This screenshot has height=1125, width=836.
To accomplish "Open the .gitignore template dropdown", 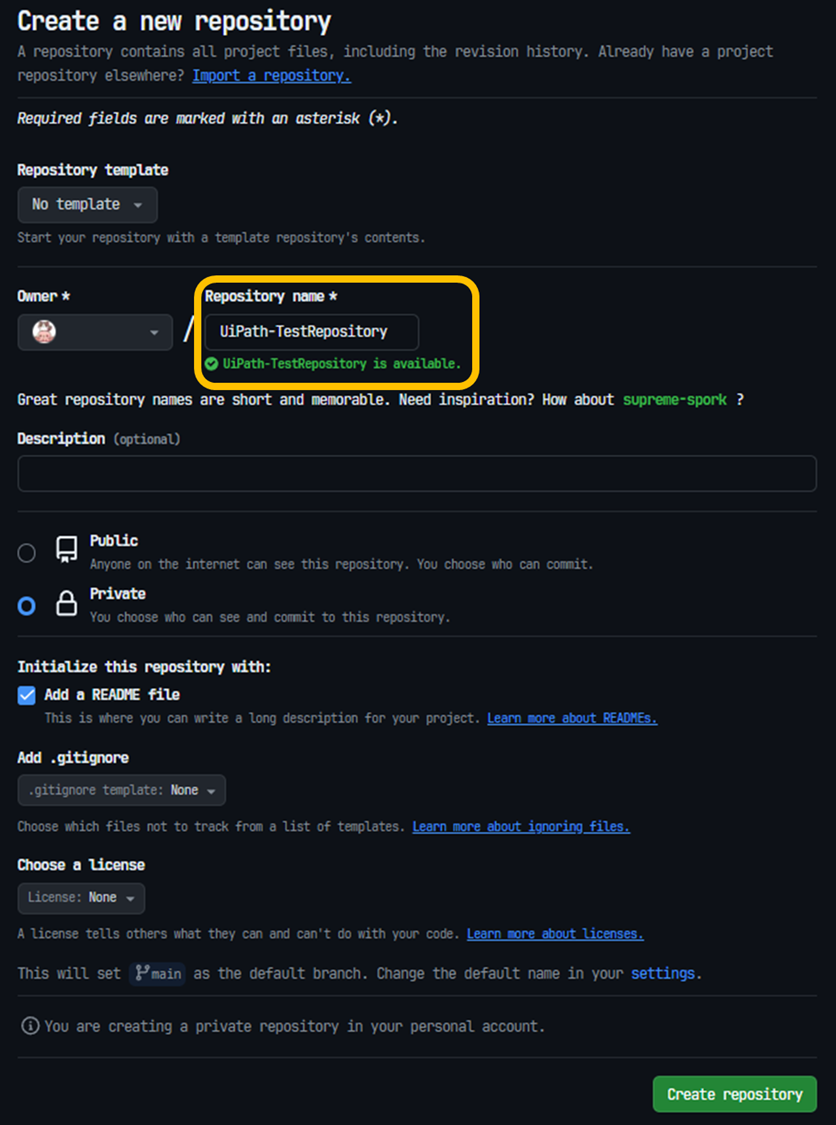I will [121, 790].
